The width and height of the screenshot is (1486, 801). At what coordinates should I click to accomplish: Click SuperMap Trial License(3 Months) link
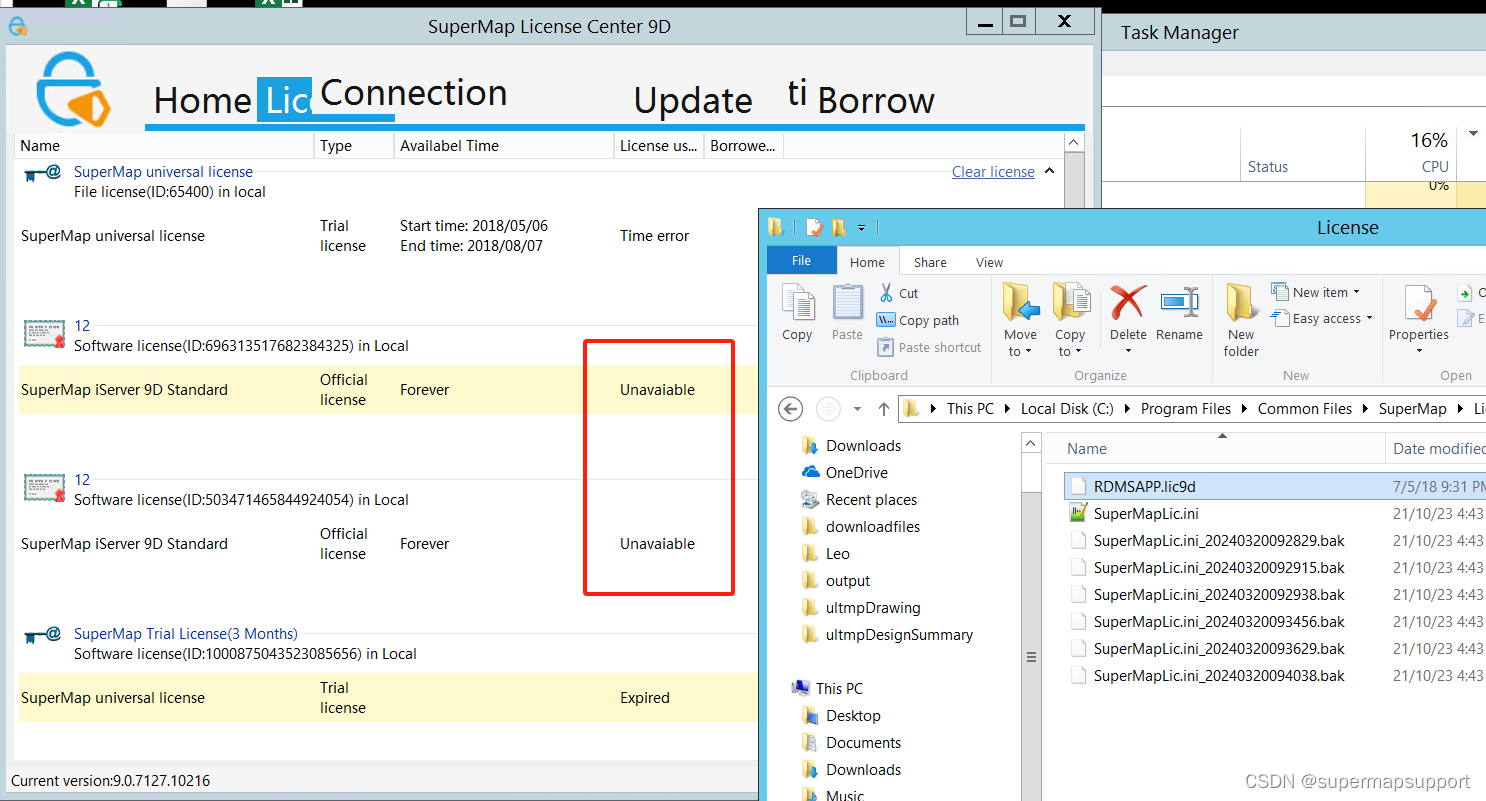coord(186,633)
